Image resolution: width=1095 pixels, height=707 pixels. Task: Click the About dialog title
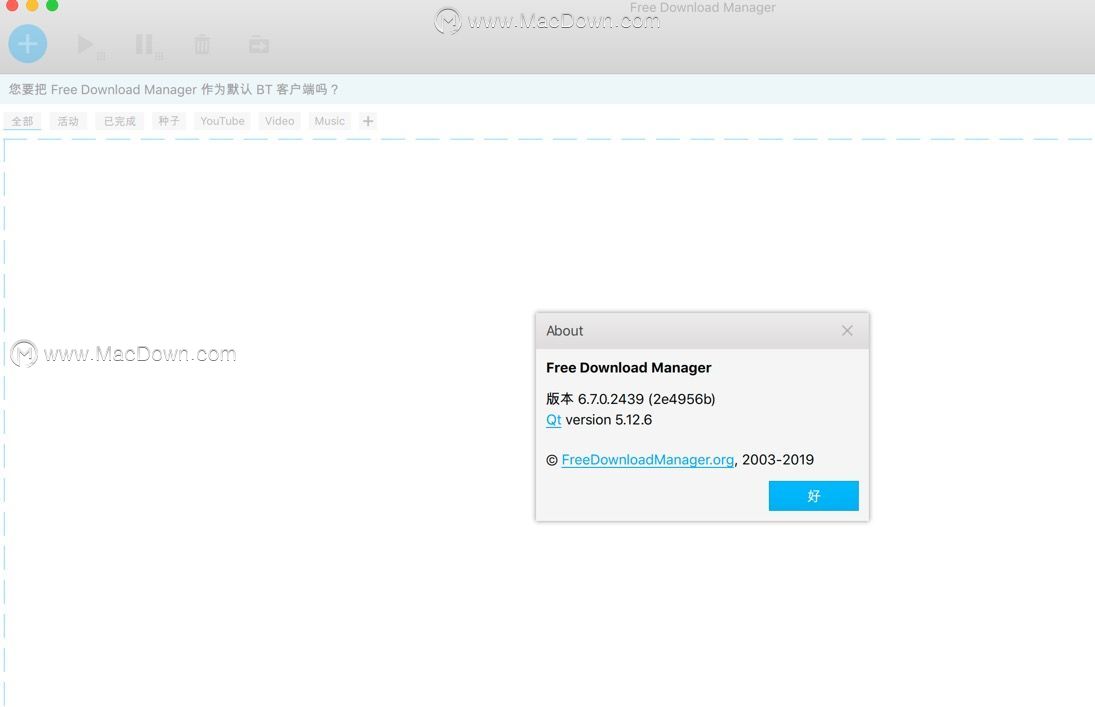564,331
